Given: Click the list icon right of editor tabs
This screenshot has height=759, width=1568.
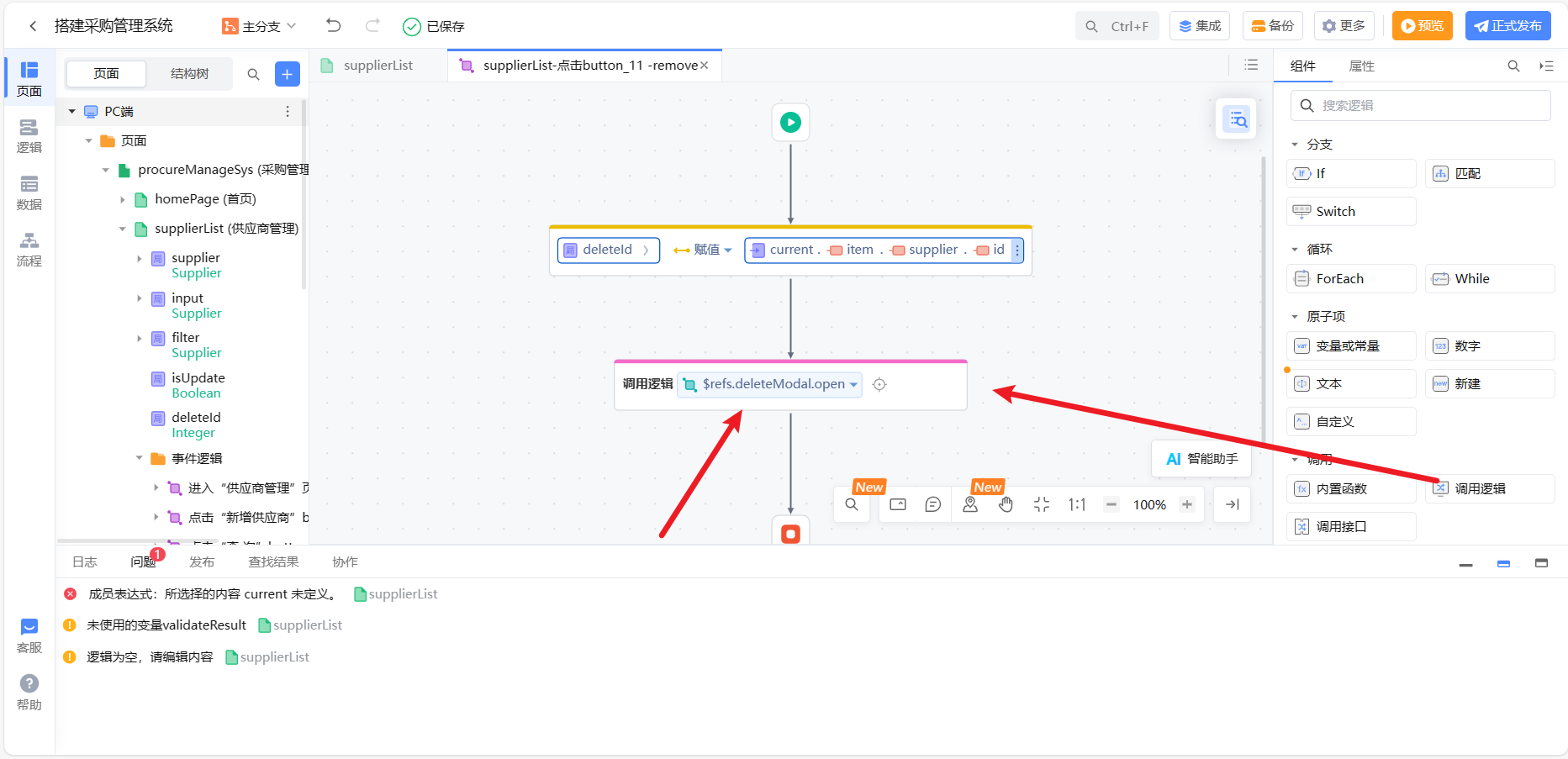Looking at the screenshot, I should 1251,65.
